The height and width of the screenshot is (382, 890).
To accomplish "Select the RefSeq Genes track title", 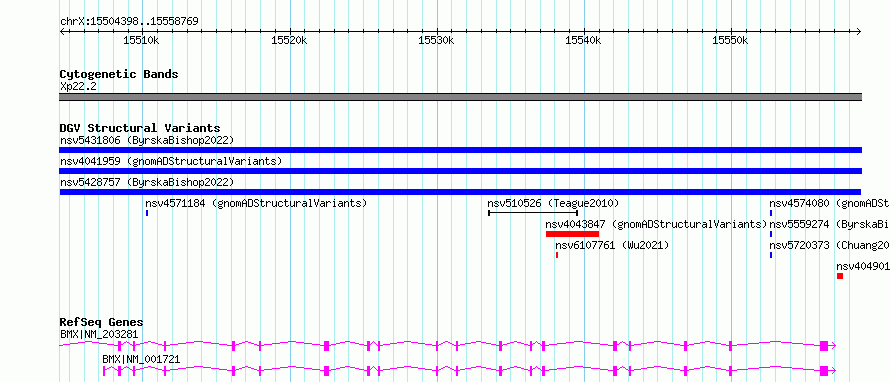I will coord(102,322).
